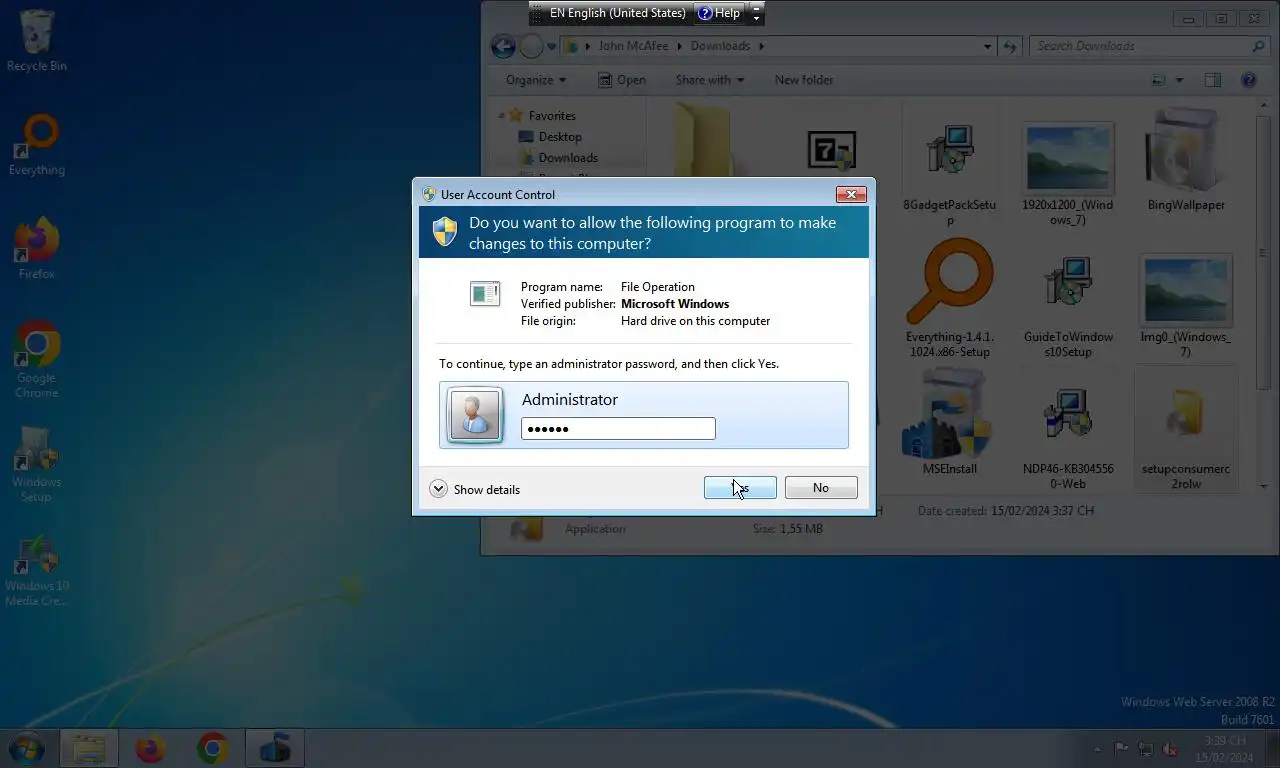Open the view options dropdown arrow
This screenshot has width=1280, height=768.
click(x=1179, y=80)
